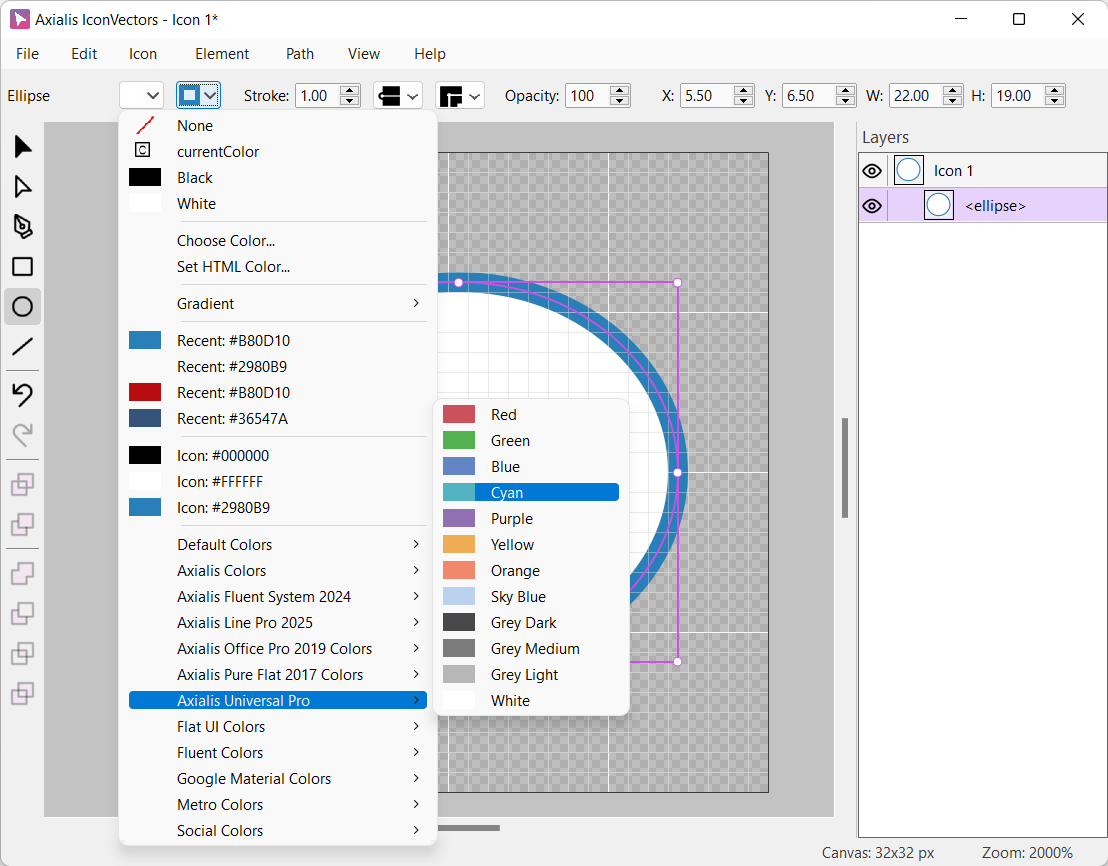This screenshot has height=866, width=1108.
Task: Select the Node edit tool
Action: pos(22,187)
